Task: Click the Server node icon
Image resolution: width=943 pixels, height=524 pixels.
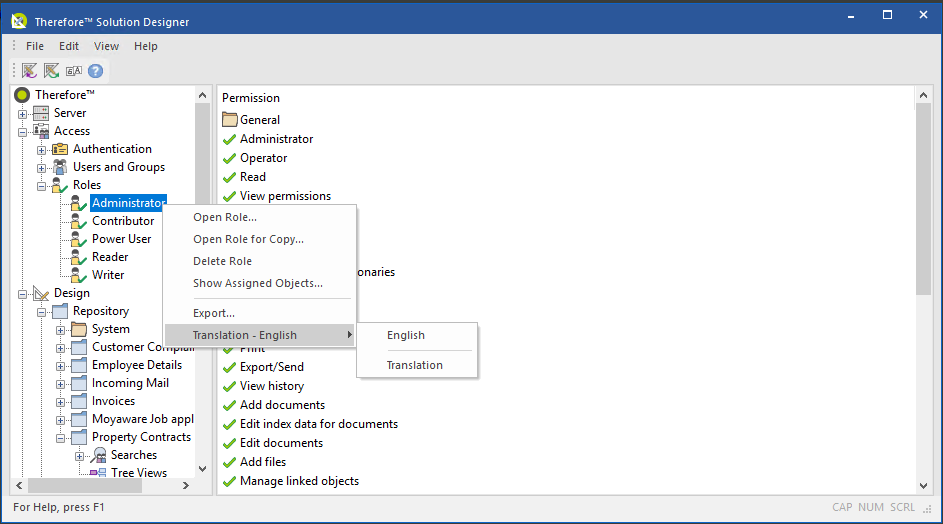Action: [41, 113]
